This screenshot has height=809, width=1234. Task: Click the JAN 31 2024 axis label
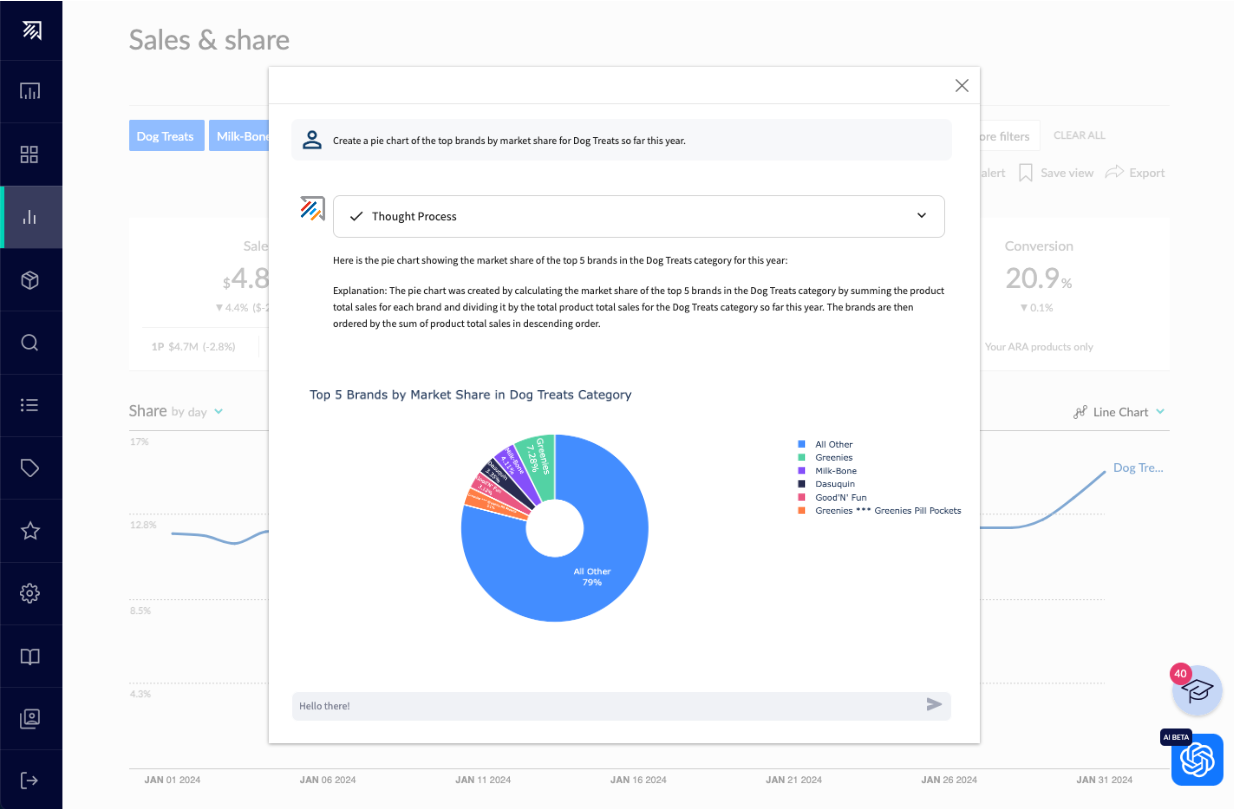pos(1105,780)
